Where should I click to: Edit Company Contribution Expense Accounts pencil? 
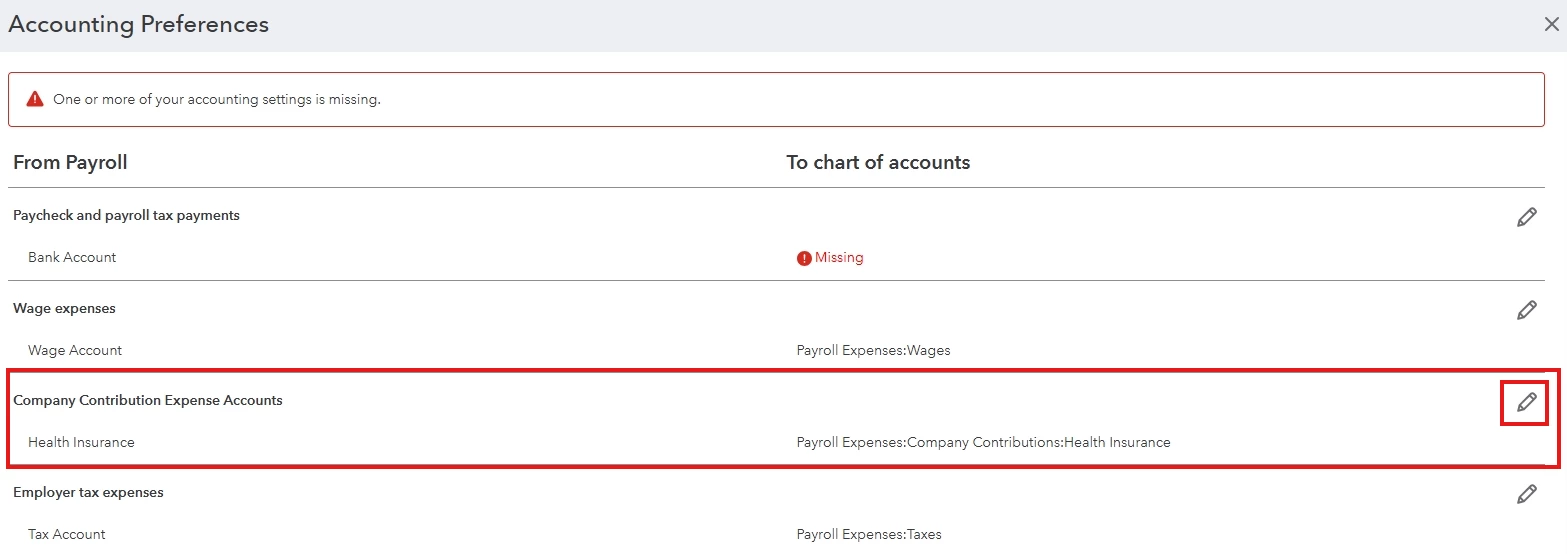point(1526,402)
